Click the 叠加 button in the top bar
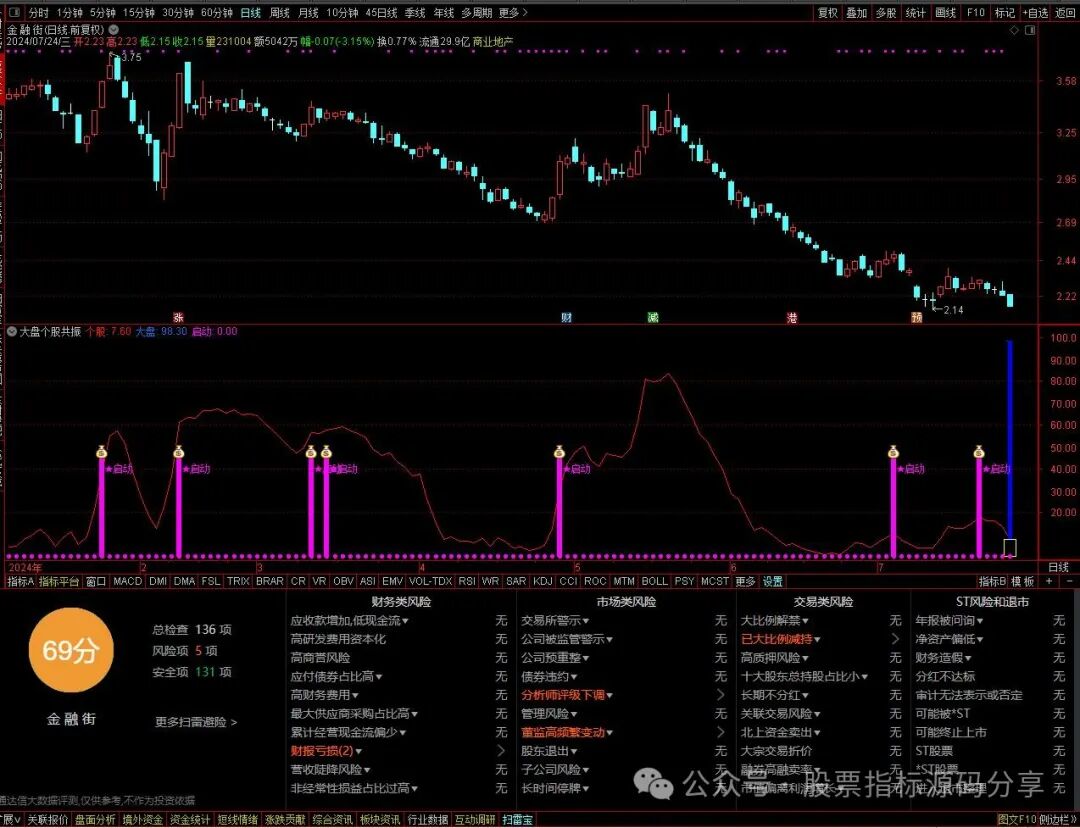 coord(856,12)
